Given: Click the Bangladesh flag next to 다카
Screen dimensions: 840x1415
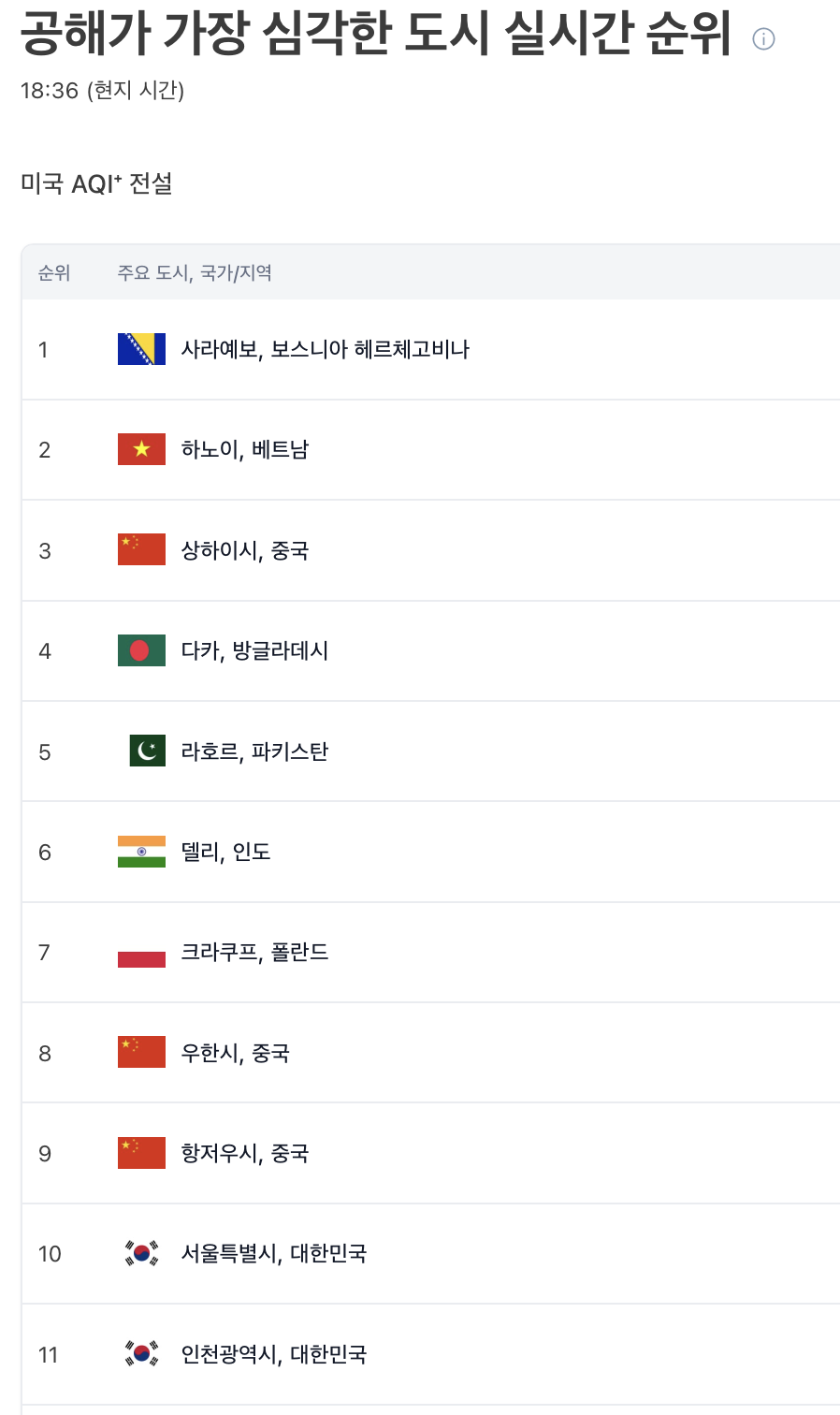Looking at the screenshot, I should coord(141,650).
